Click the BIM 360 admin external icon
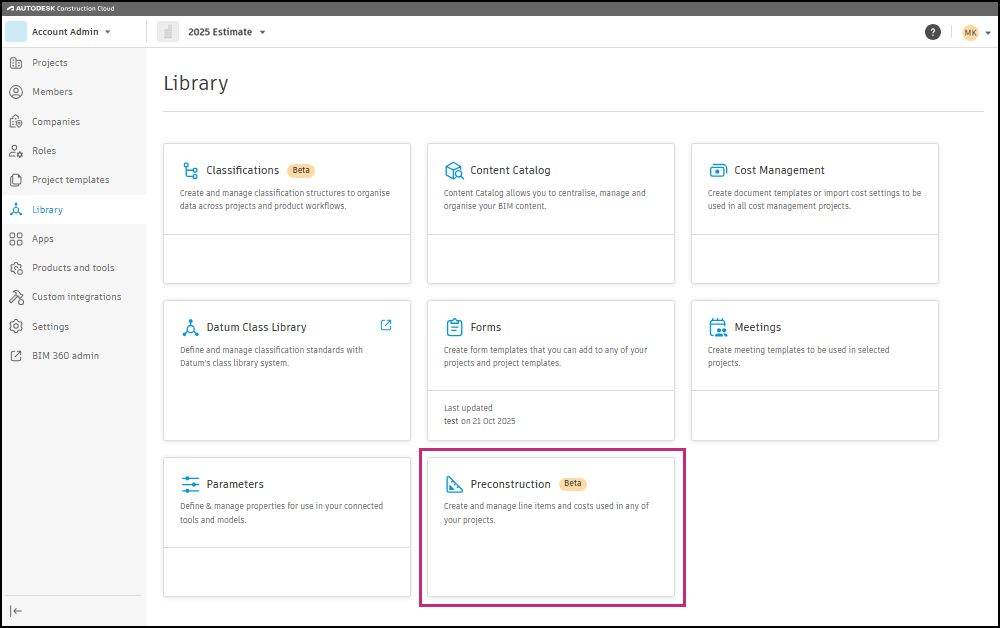This screenshot has width=1000, height=628. tap(16, 356)
